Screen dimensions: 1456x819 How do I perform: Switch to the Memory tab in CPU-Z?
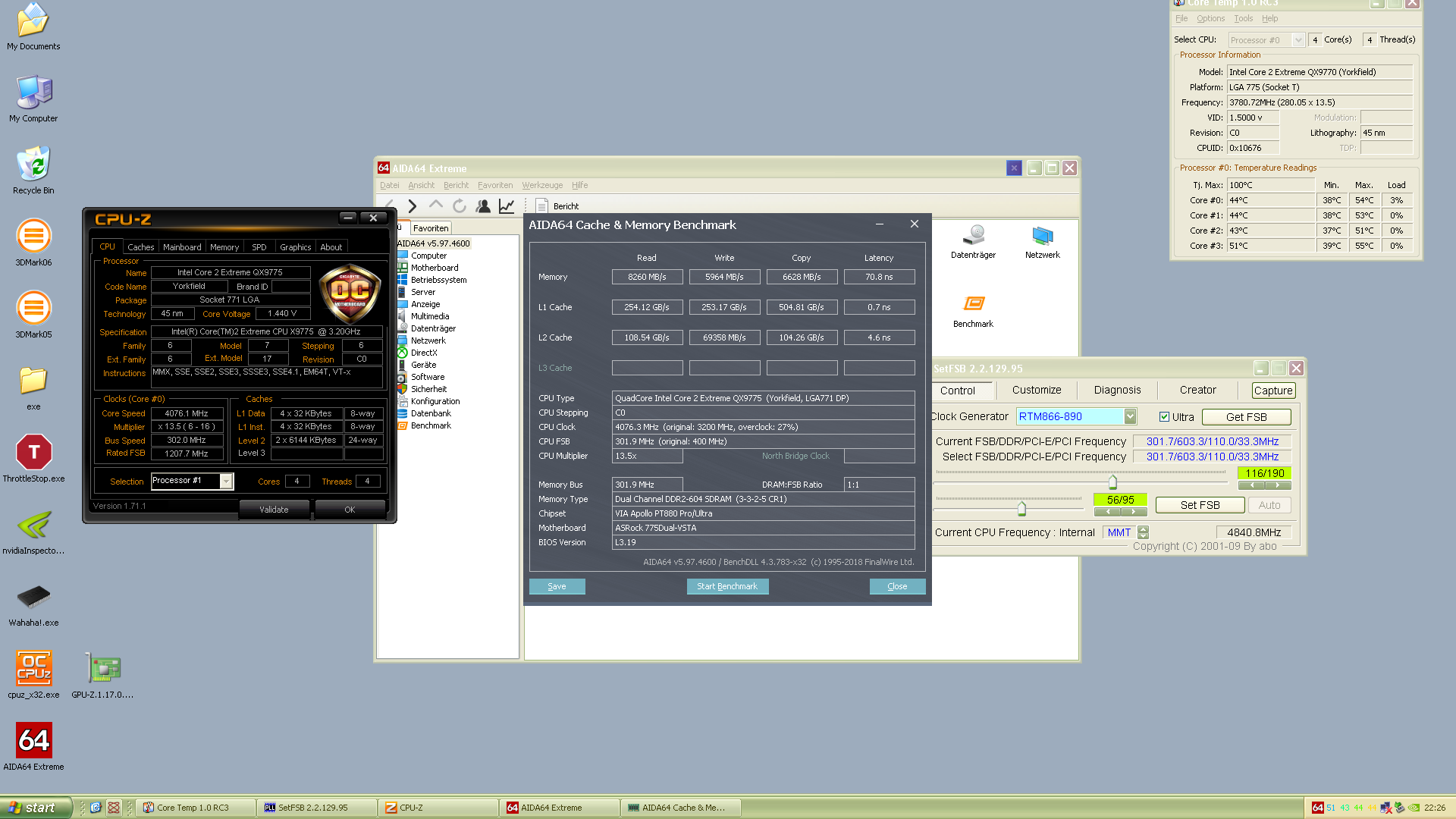pyautogui.click(x=224, y=247)
